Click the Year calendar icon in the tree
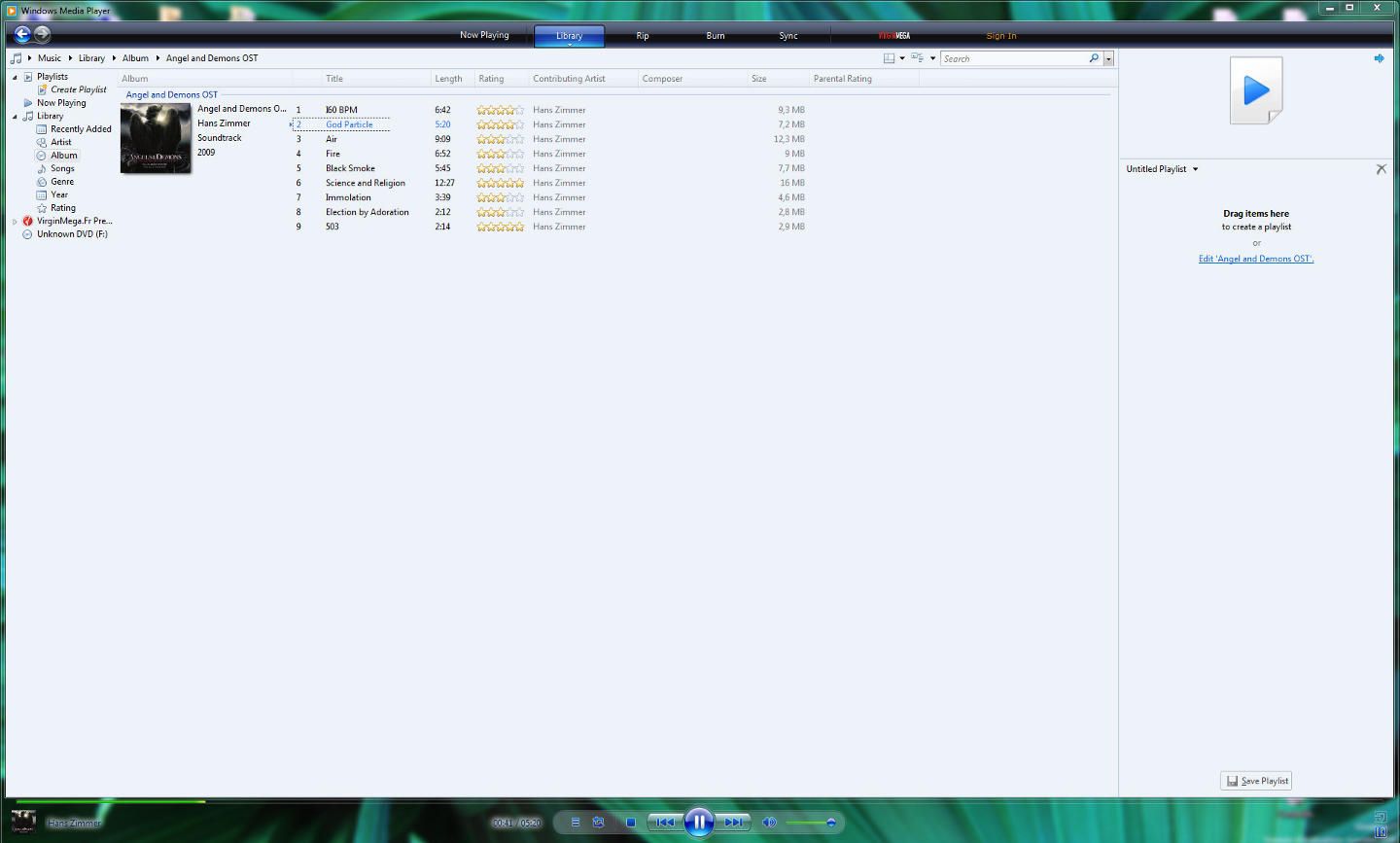This screenshot has width=1400, height=843. tap(42, 194)
